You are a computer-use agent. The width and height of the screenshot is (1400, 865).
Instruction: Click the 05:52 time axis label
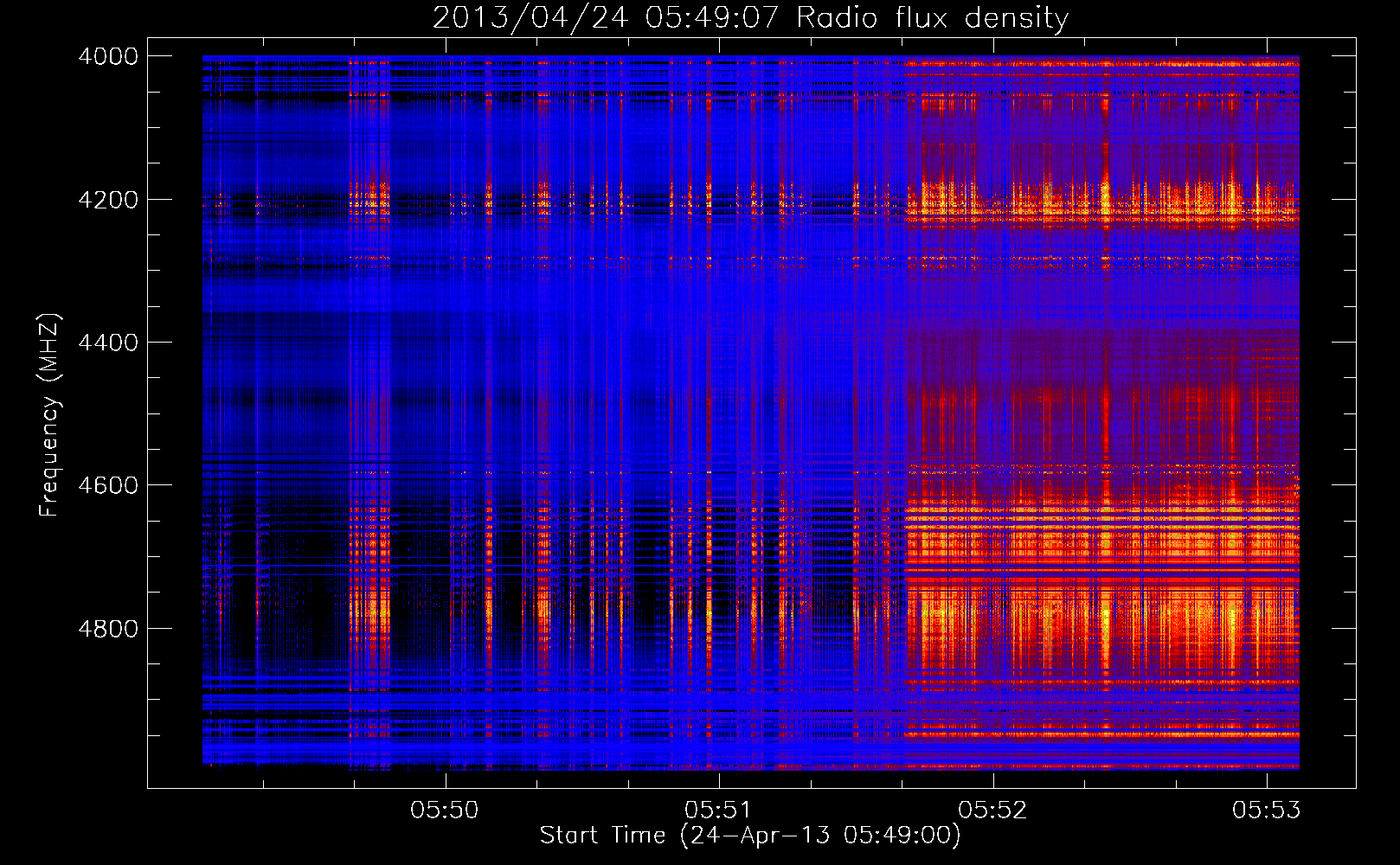992,810
